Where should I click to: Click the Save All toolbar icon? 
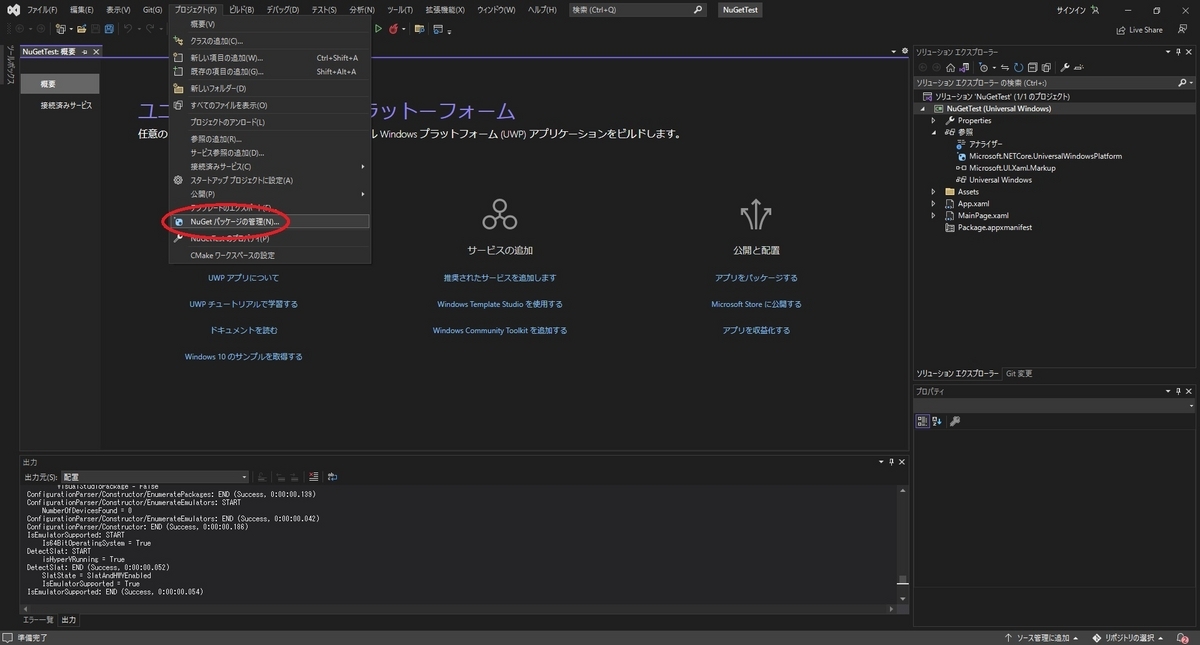coord(109,29)
